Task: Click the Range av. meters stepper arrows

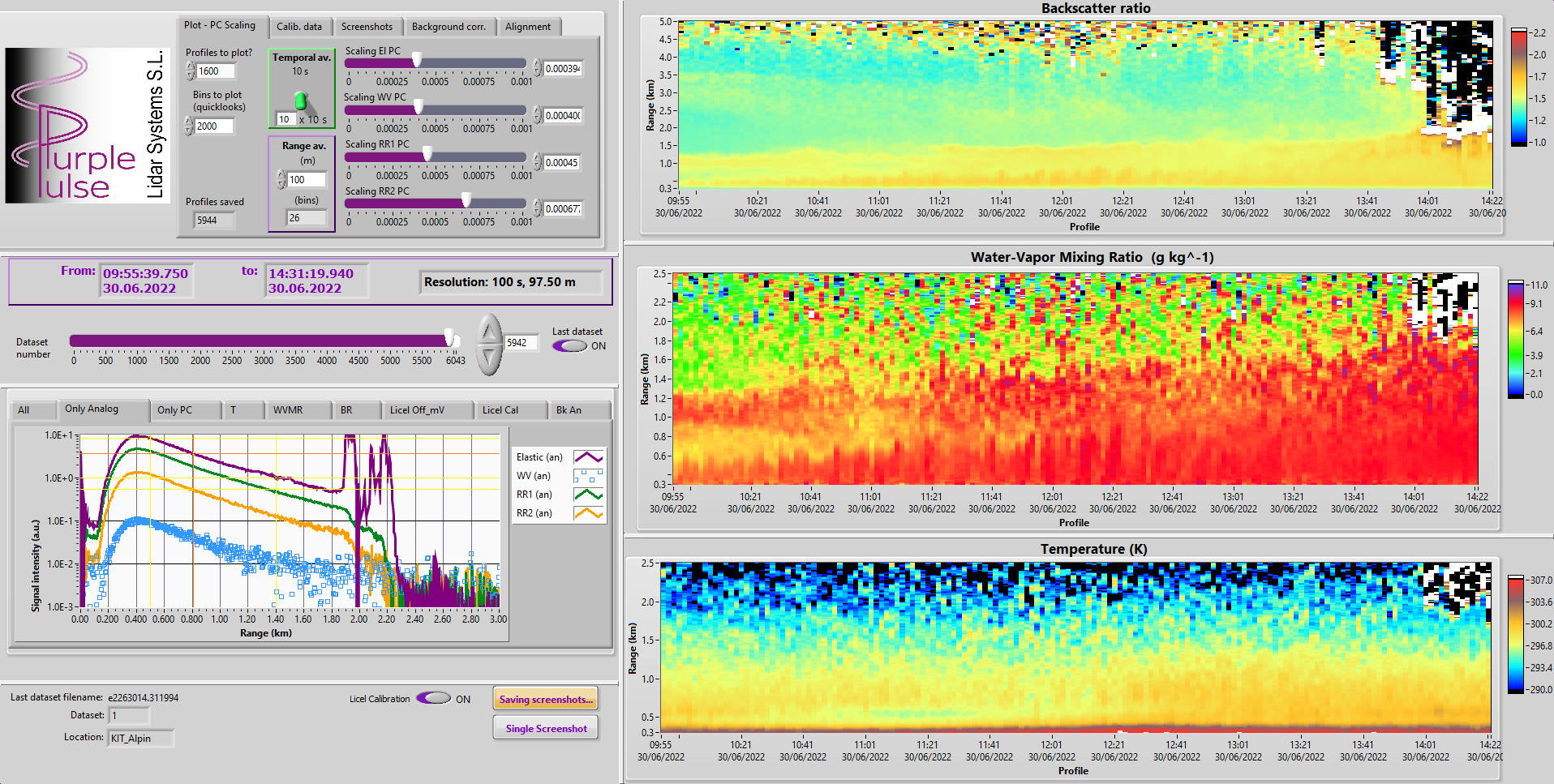Action: point(281,180)
